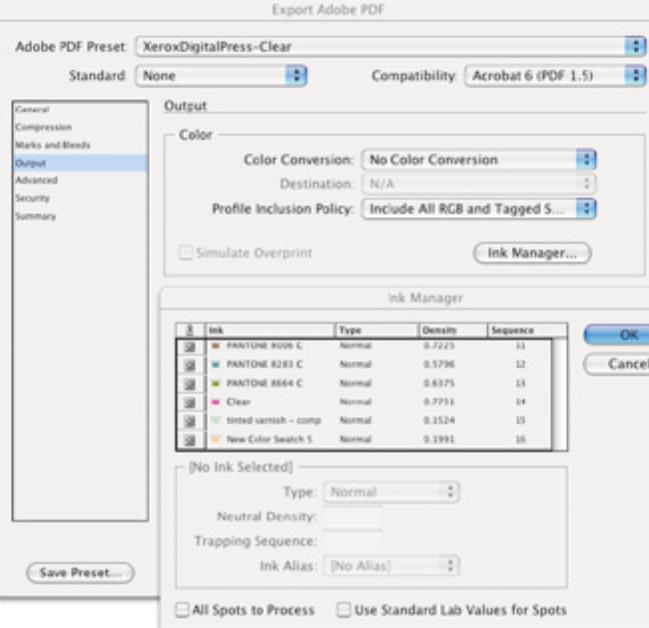Select ink name 'Clear'
The image size is (649, 628).
(239, 402)
